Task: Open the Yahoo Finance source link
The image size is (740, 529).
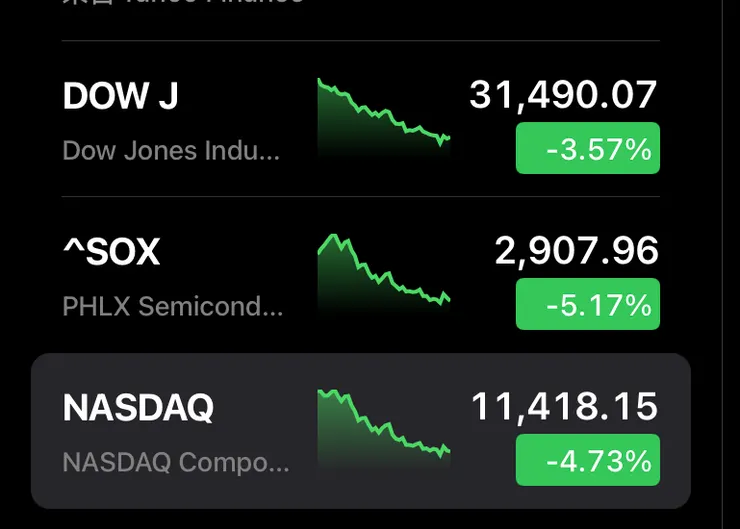Action: 210,4
